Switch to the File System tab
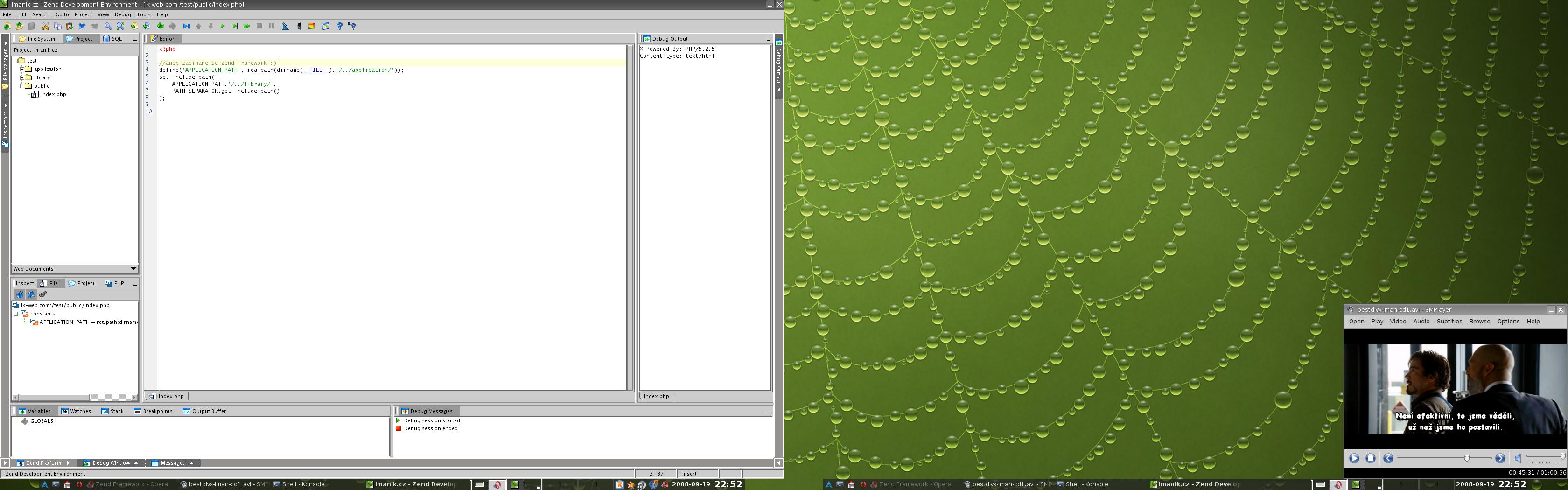Image resolution: width=1568 pixels, height=490 pixels. [x=37, y=39]
